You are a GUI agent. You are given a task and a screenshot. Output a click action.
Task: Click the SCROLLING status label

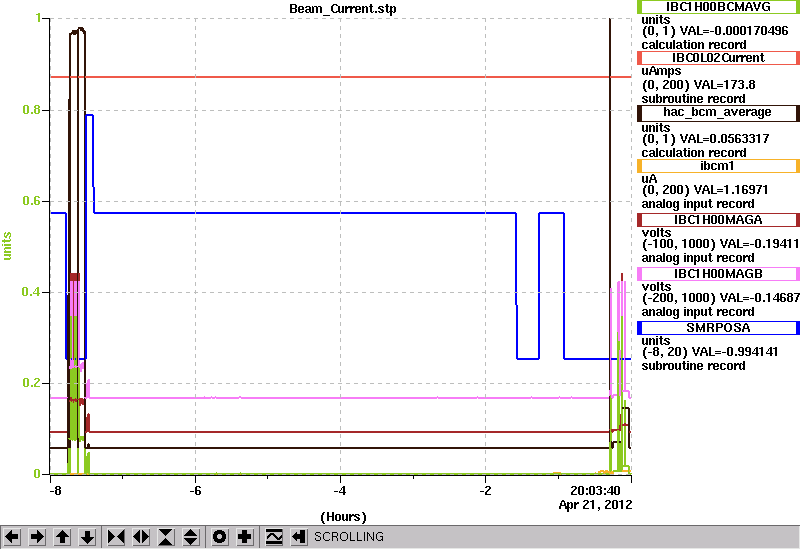(349, 537)
